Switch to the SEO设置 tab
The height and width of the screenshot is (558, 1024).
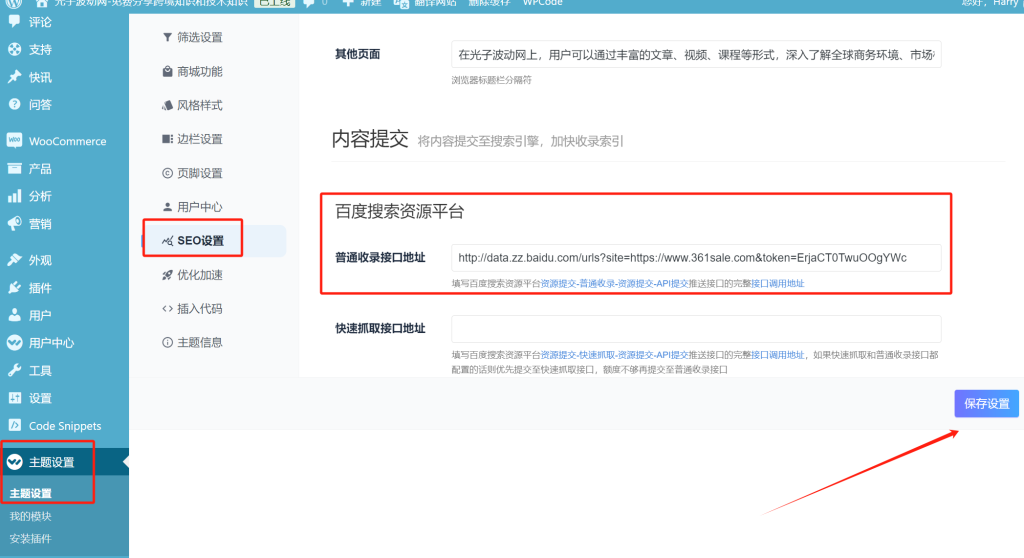coord(214,240)
